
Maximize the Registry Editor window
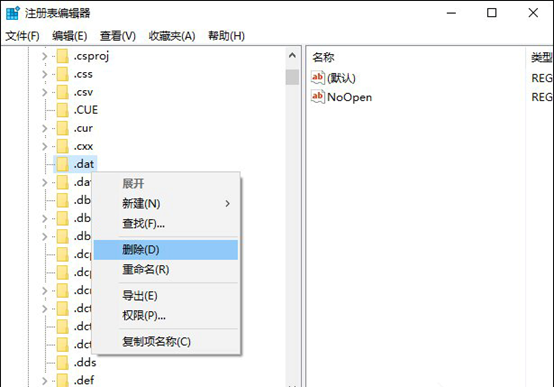pyautogui.click(x=491, y=13)
